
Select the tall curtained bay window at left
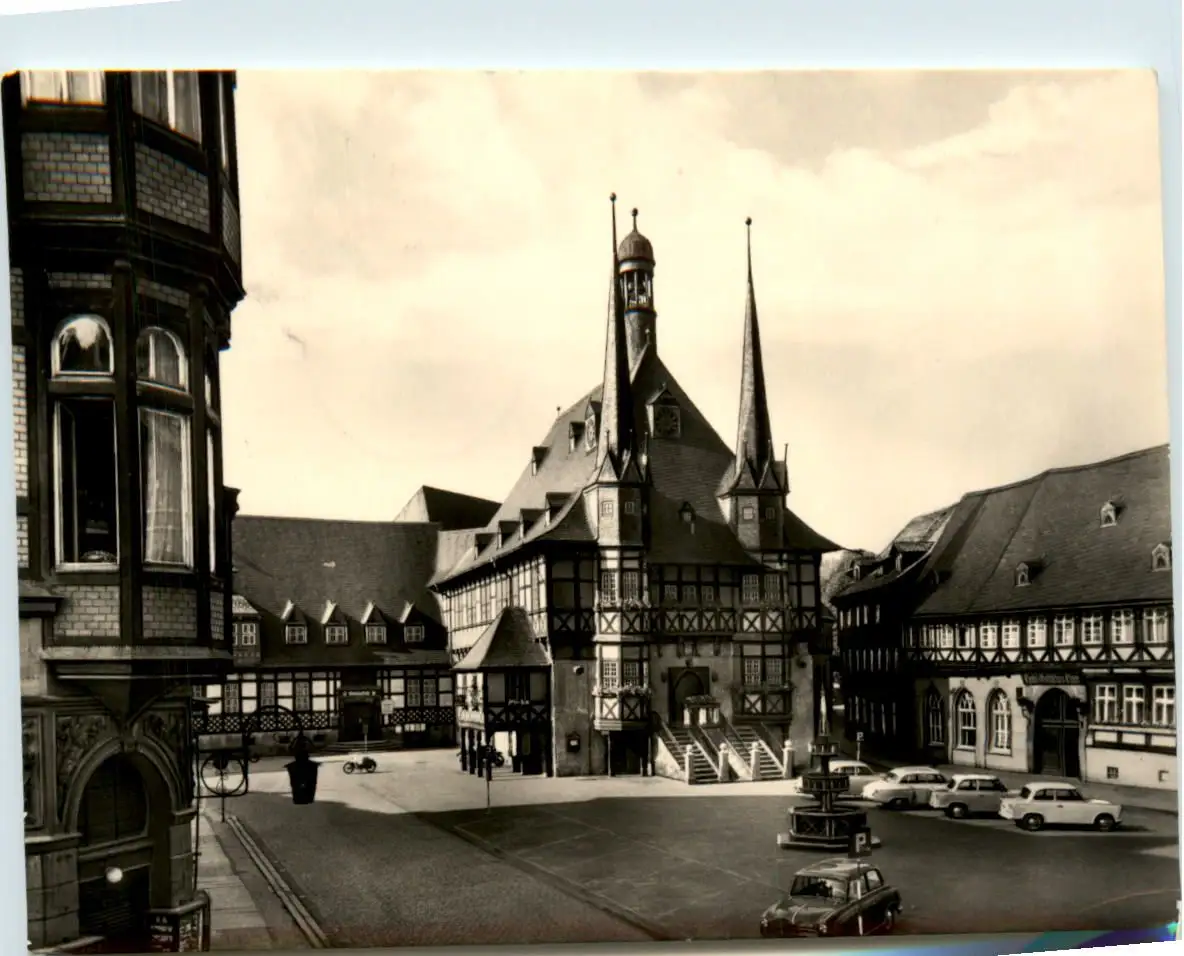pyautogui.click(x=165, y=486)
